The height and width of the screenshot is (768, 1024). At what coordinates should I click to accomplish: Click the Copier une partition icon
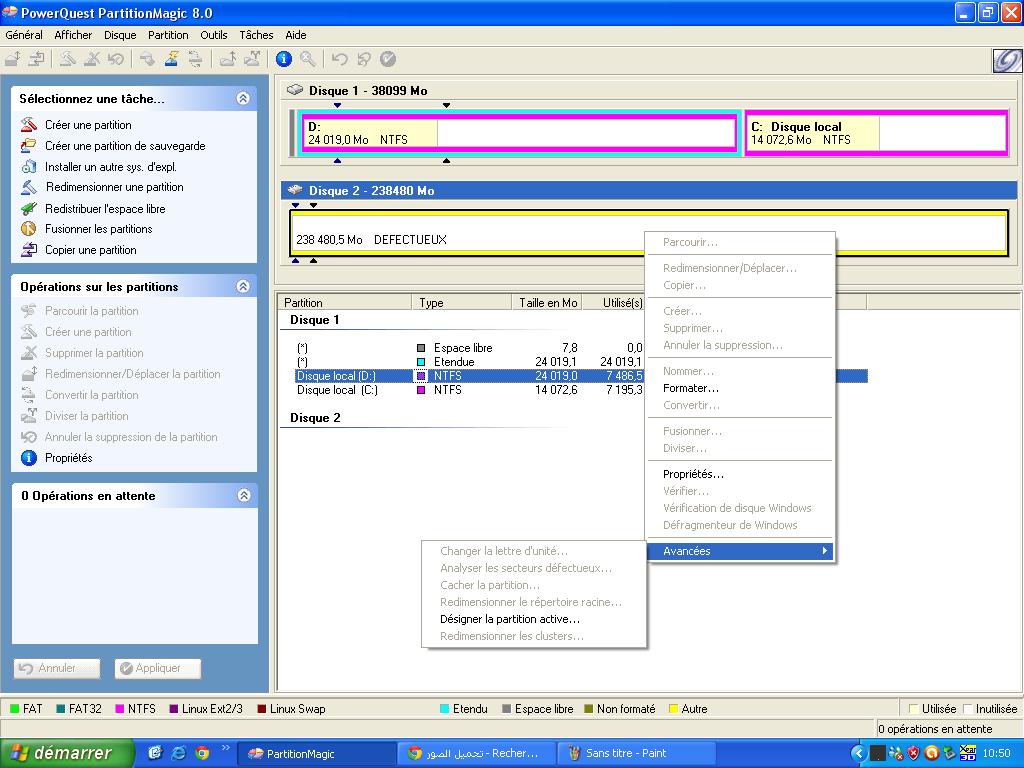tap(29, 250)
